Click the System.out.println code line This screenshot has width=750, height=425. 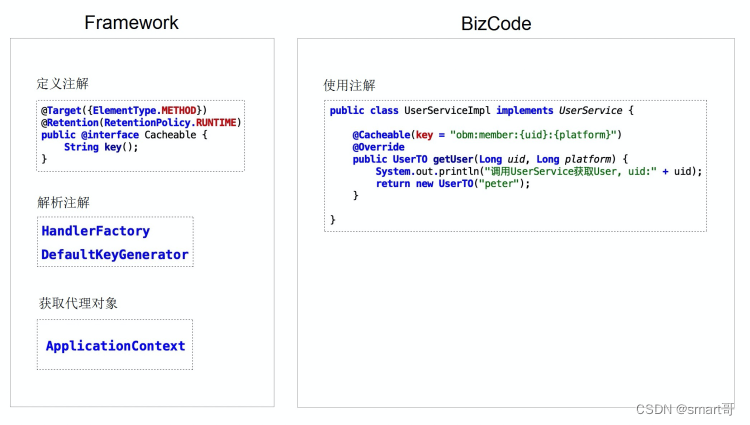pyautogui.click(x=539, y=172)
